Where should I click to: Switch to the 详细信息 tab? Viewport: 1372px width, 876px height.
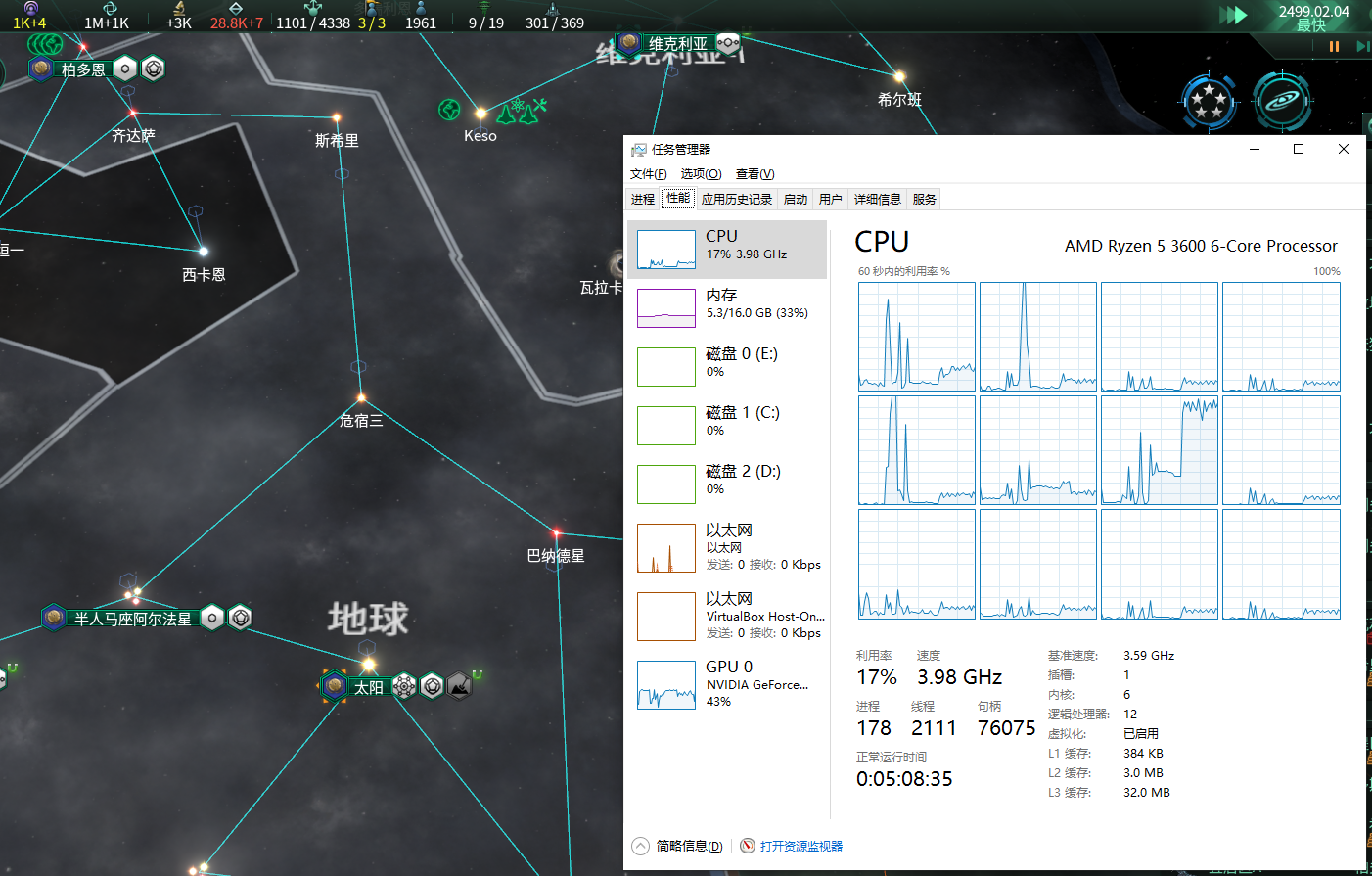[877, 199]
